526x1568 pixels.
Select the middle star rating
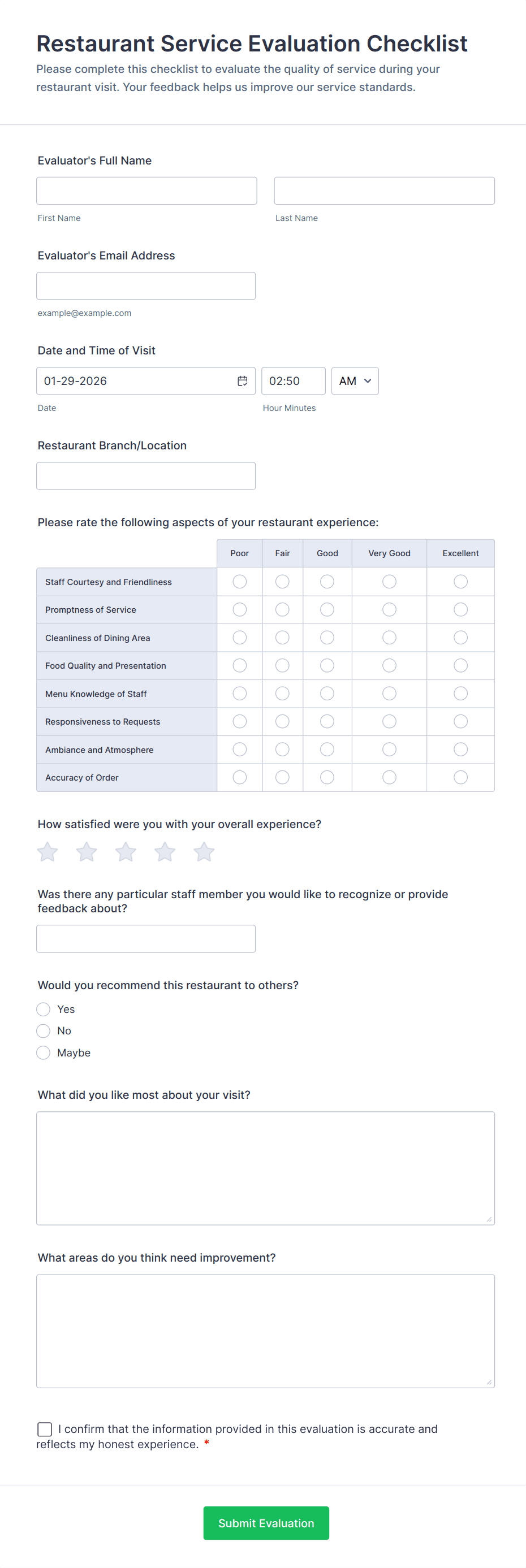126,852
